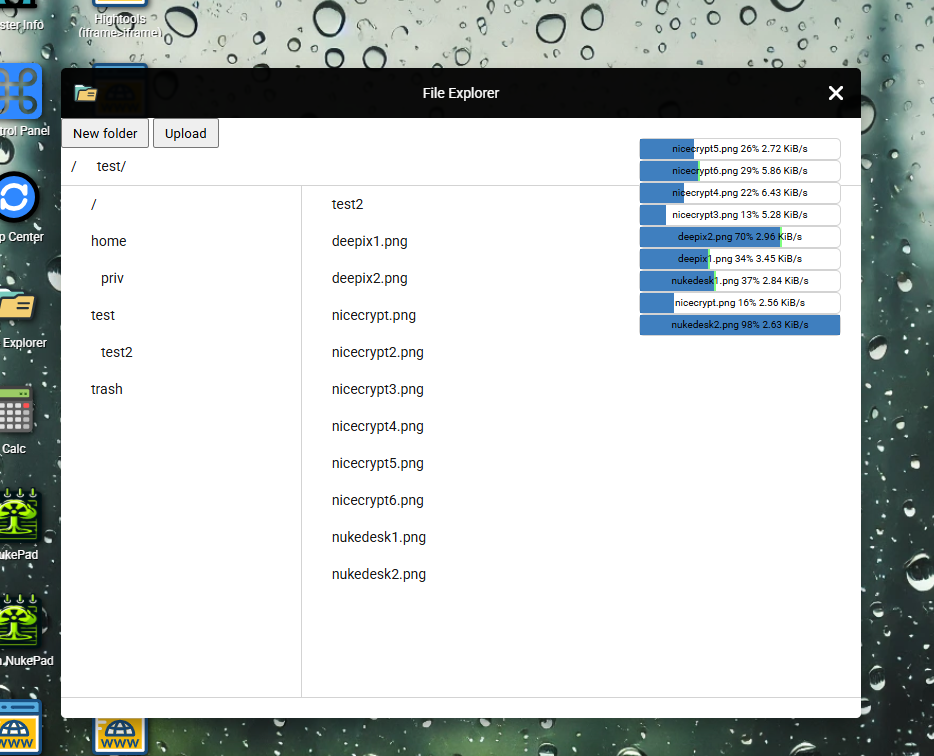Select the deepix1.png file
The height and width of the screenshot is (756, 934).
pyautogui.click(x=369, y=241)
